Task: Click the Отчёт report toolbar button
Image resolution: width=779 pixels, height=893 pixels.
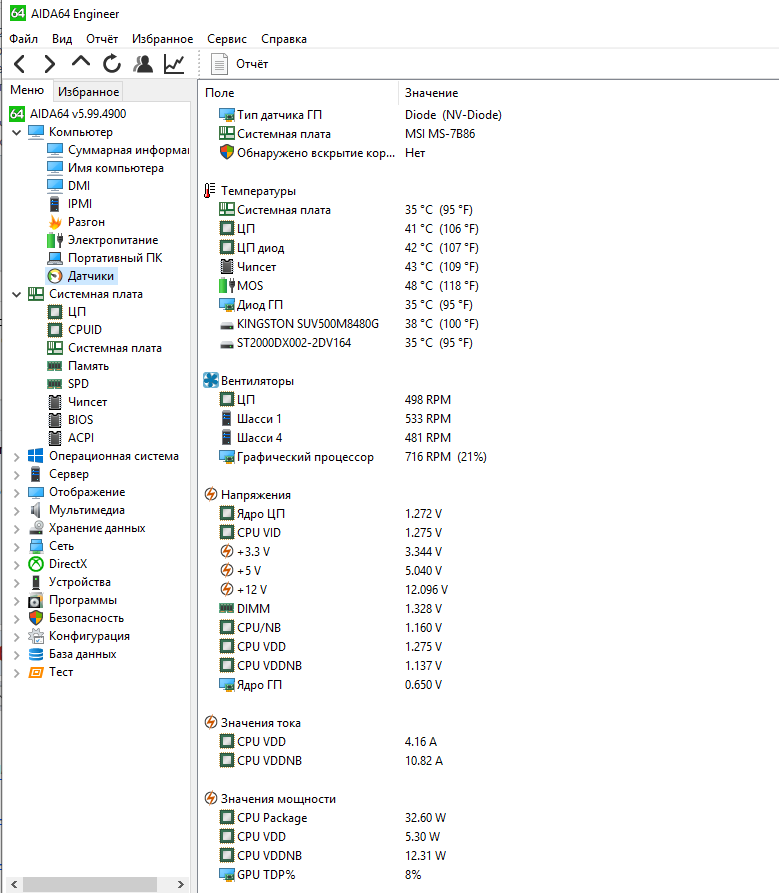Action: tap(239, 64)
